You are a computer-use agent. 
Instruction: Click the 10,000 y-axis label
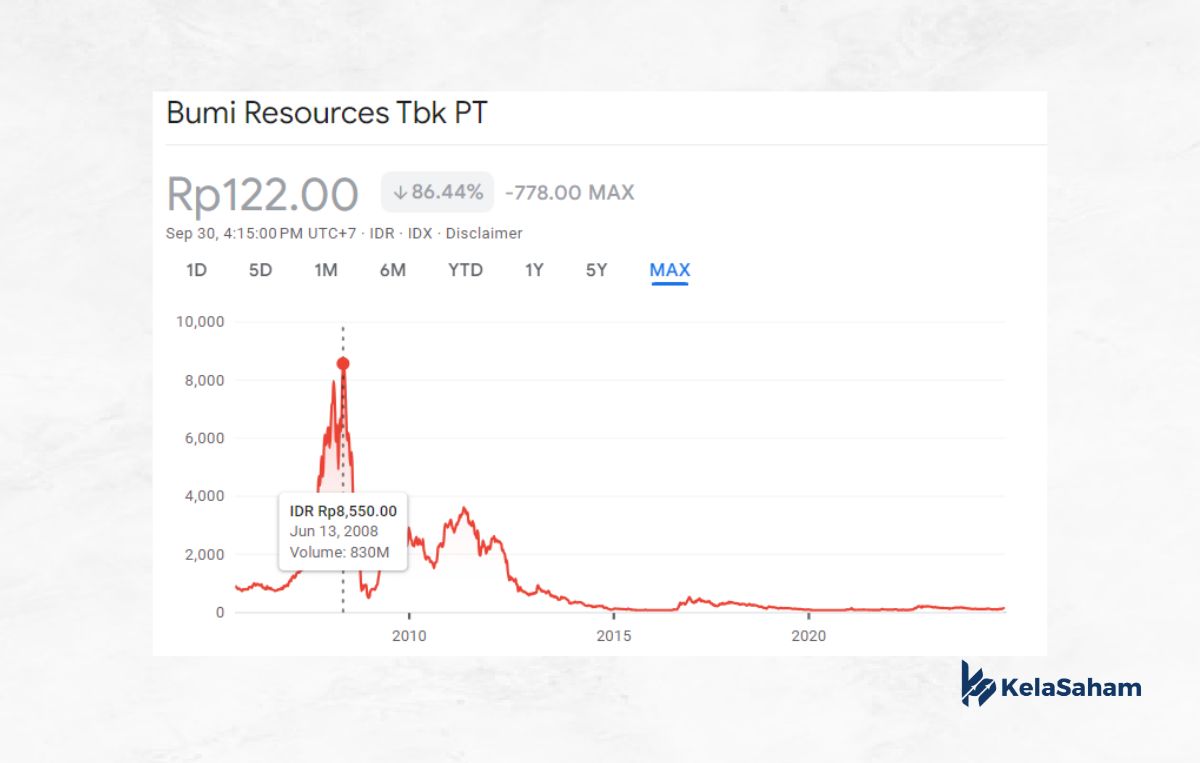[x=200, y=322]
